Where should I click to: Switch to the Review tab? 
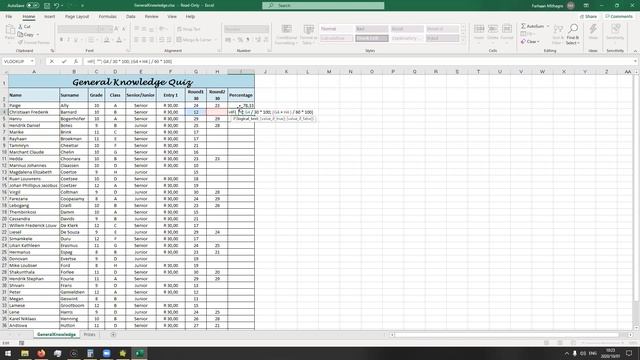coord(151,17)
